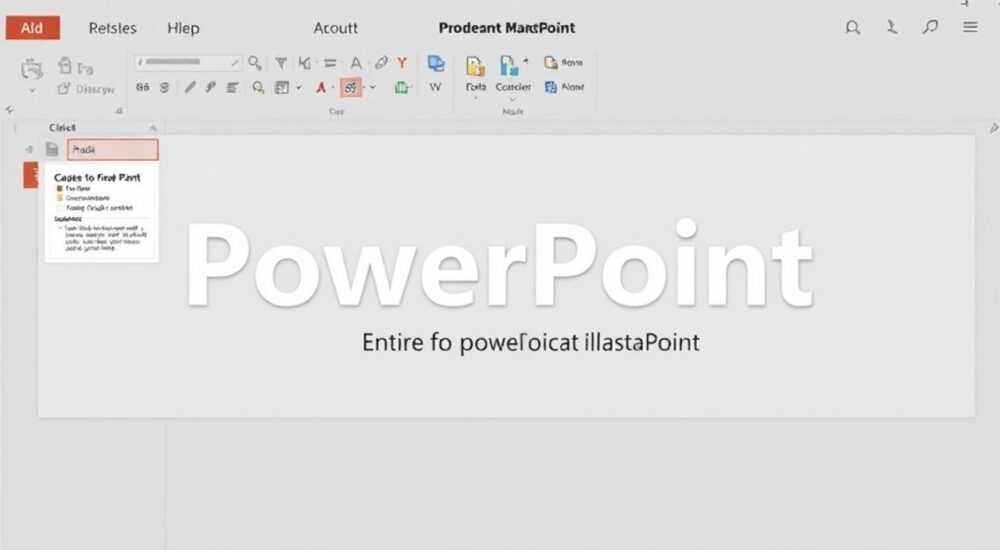The image size is (1000, 550).
Task: Expand the arrow under Concler
Action: [513, 100]
